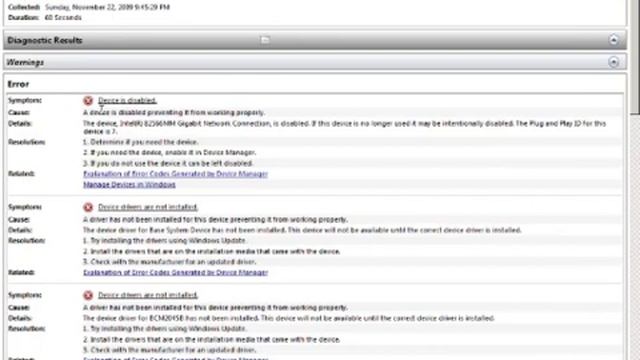Open the Manage Devices in Windows link
This screenshot has width=640, height=360.
[x=129, y=184]
